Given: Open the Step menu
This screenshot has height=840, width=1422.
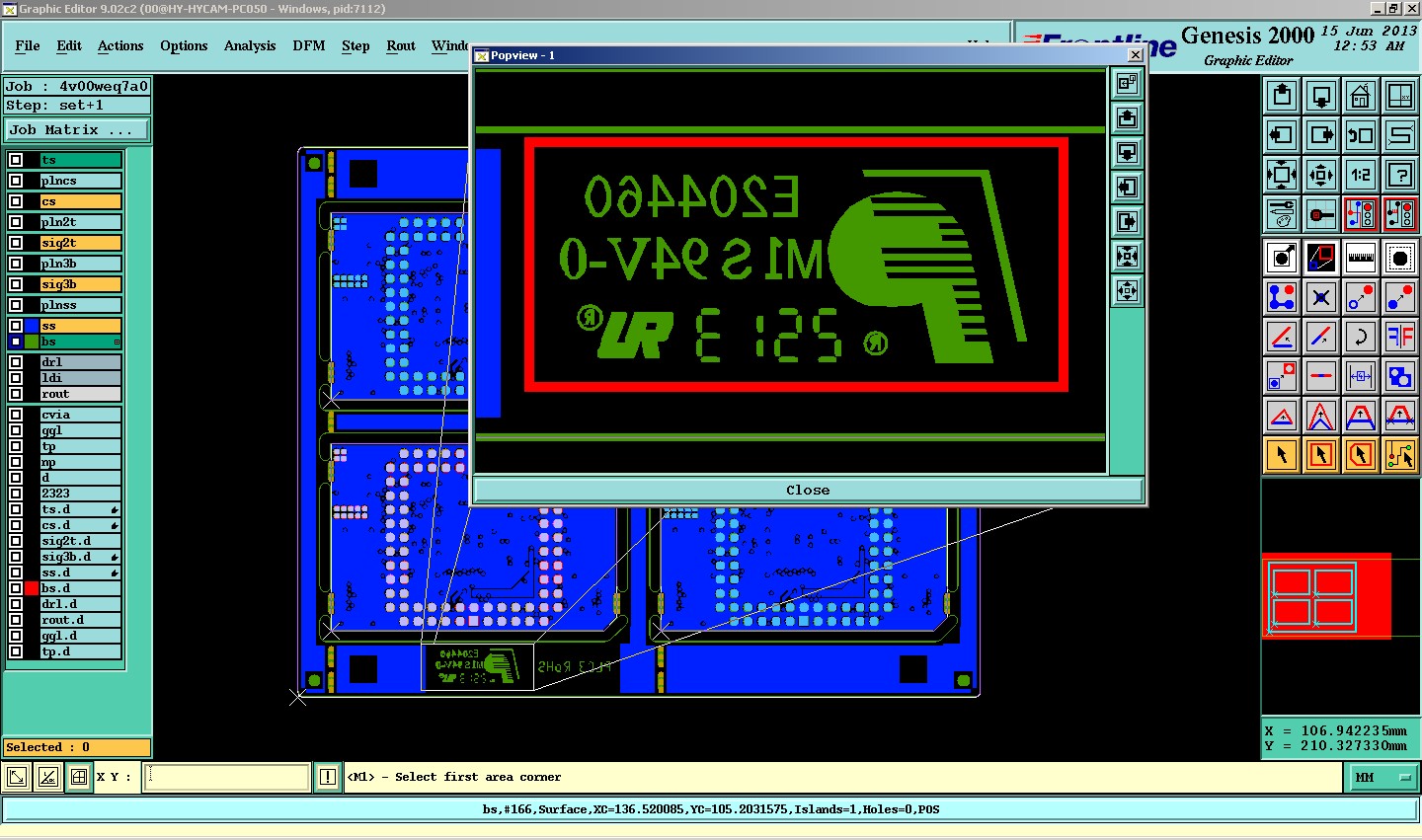Looking at the screenshot, I should (x=355, y=45).
